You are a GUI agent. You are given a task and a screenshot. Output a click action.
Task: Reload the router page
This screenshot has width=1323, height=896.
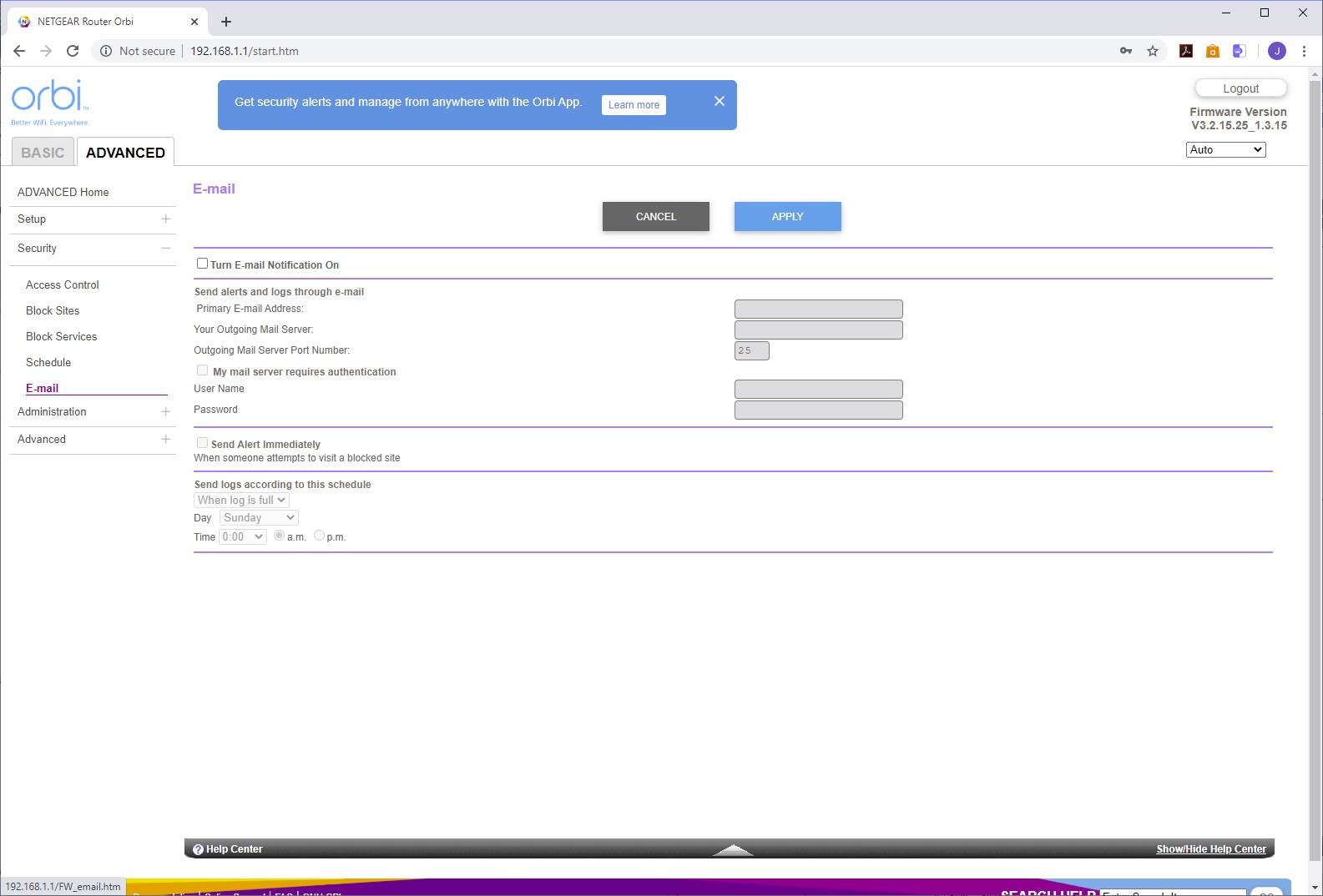coord(73,51)
